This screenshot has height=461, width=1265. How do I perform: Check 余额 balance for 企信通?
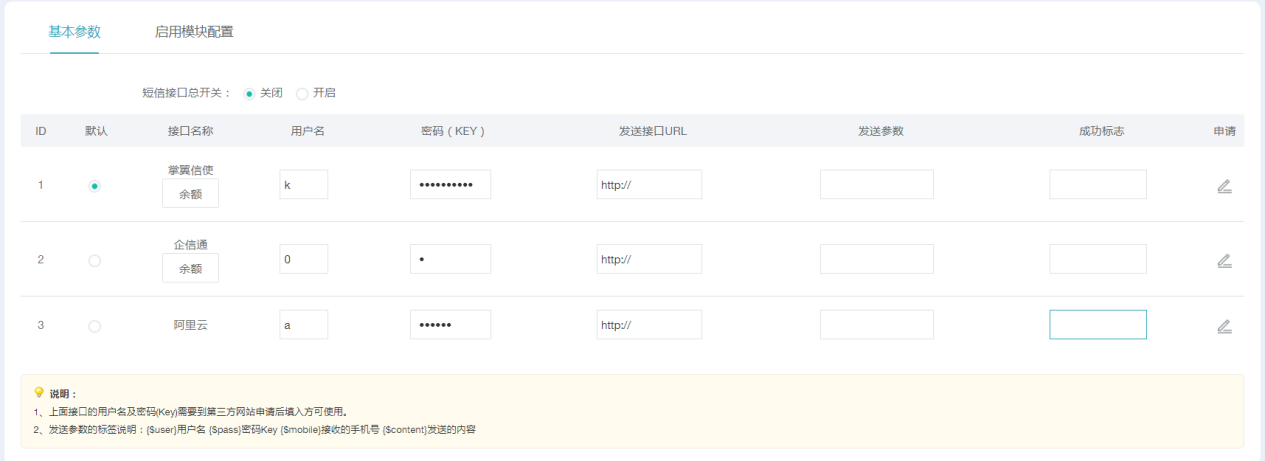[190, 268]
